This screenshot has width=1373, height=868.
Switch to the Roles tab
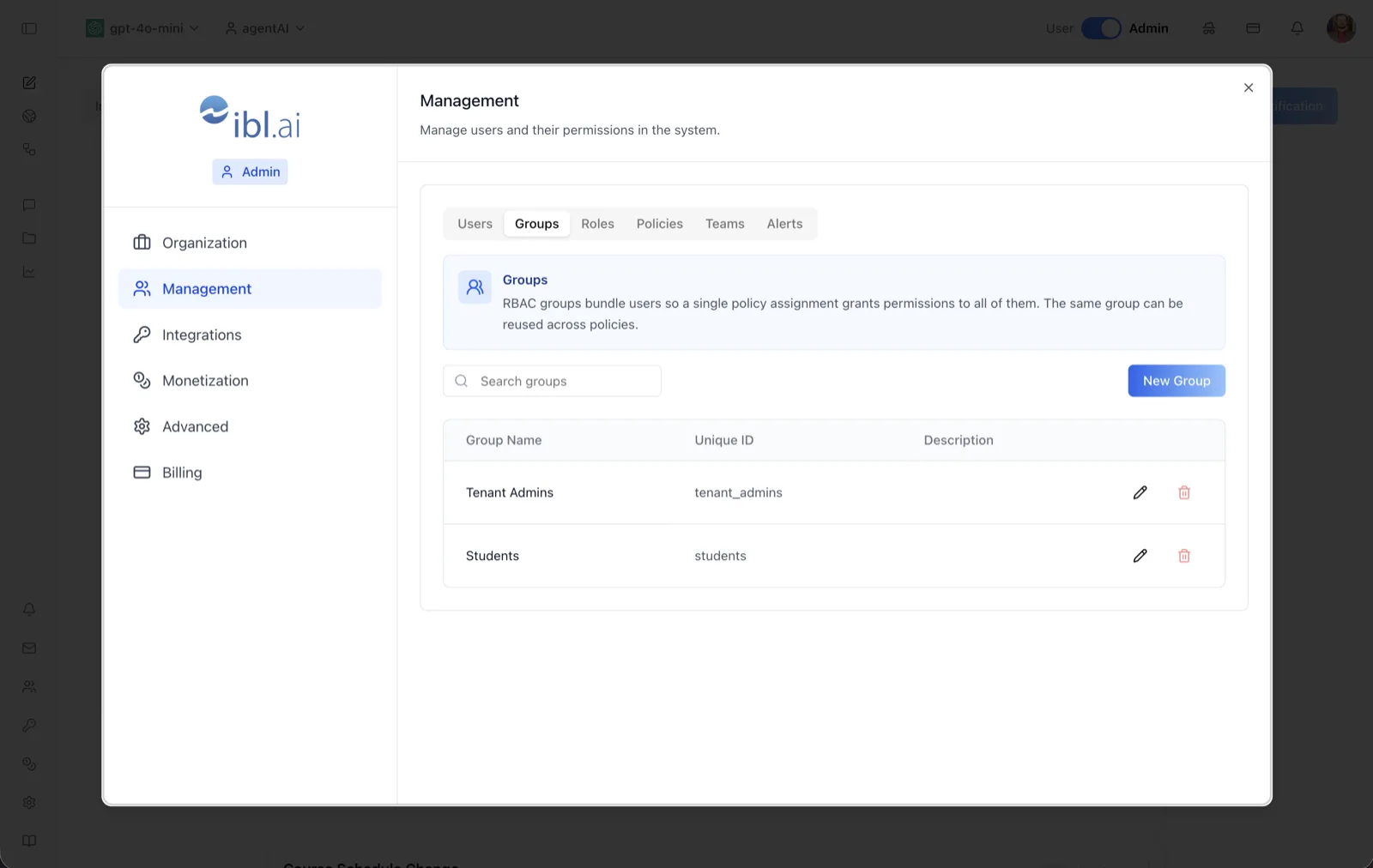[597, 224]
